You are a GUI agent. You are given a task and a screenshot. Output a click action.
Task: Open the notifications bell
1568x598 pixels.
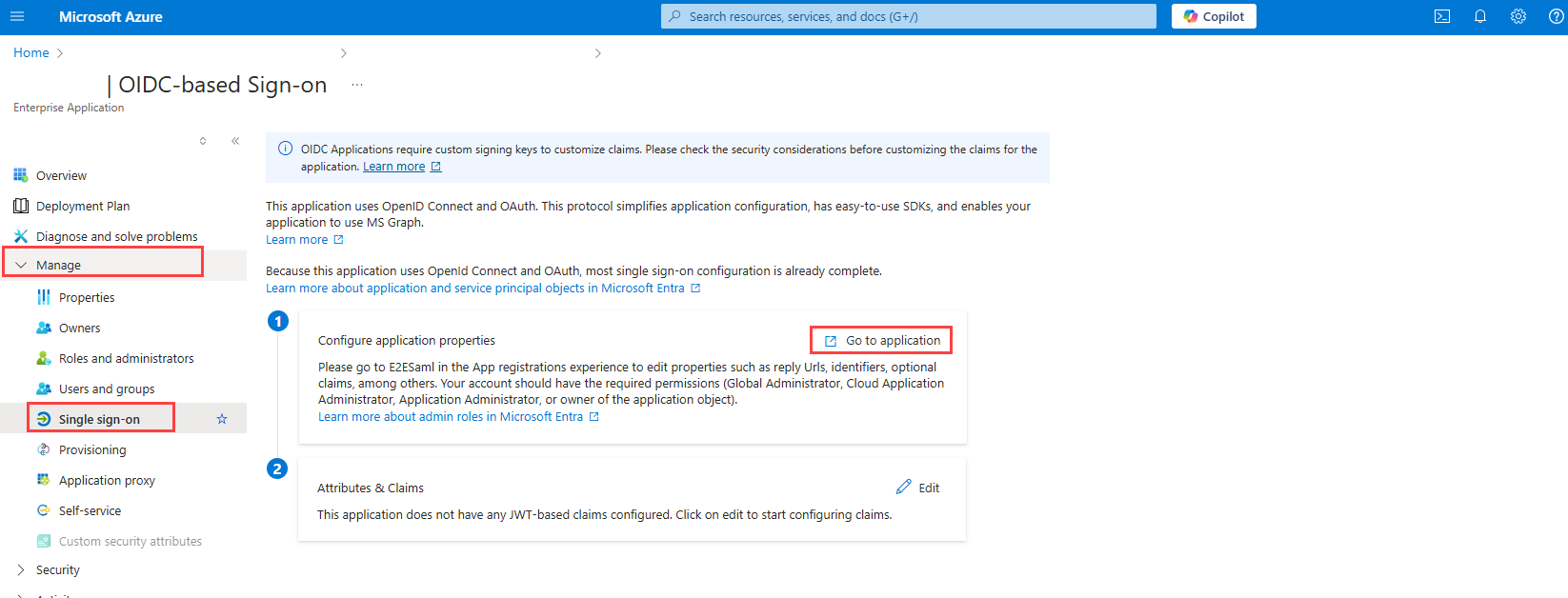1480,16
